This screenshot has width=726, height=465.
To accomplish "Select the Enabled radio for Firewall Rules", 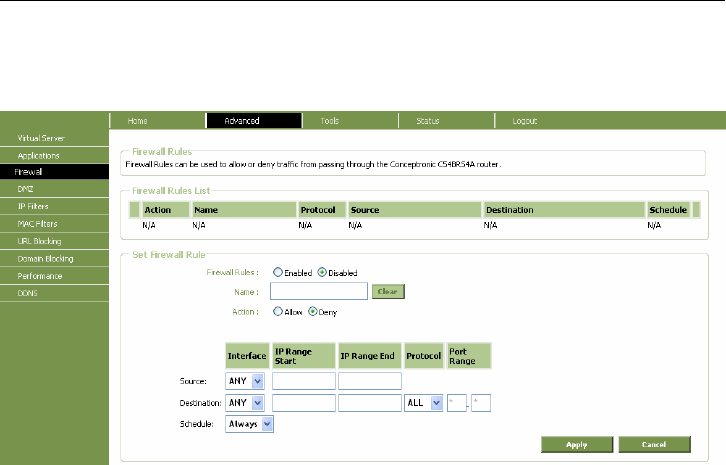I will click(x=278, y=272).
